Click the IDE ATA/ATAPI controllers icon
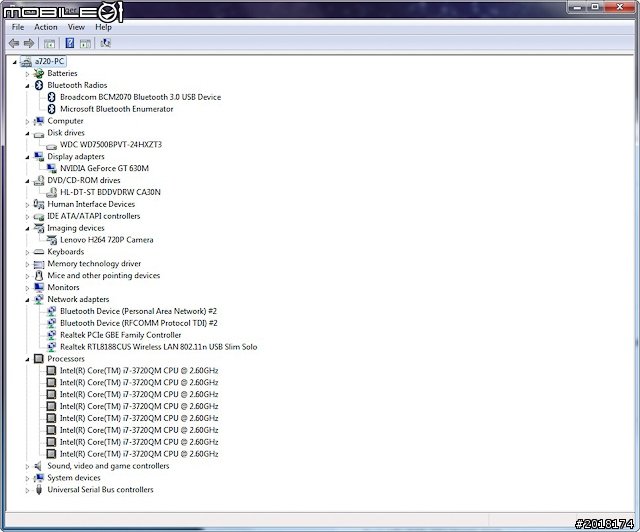Viewport: 640px width, 532px height. point(39,216)
